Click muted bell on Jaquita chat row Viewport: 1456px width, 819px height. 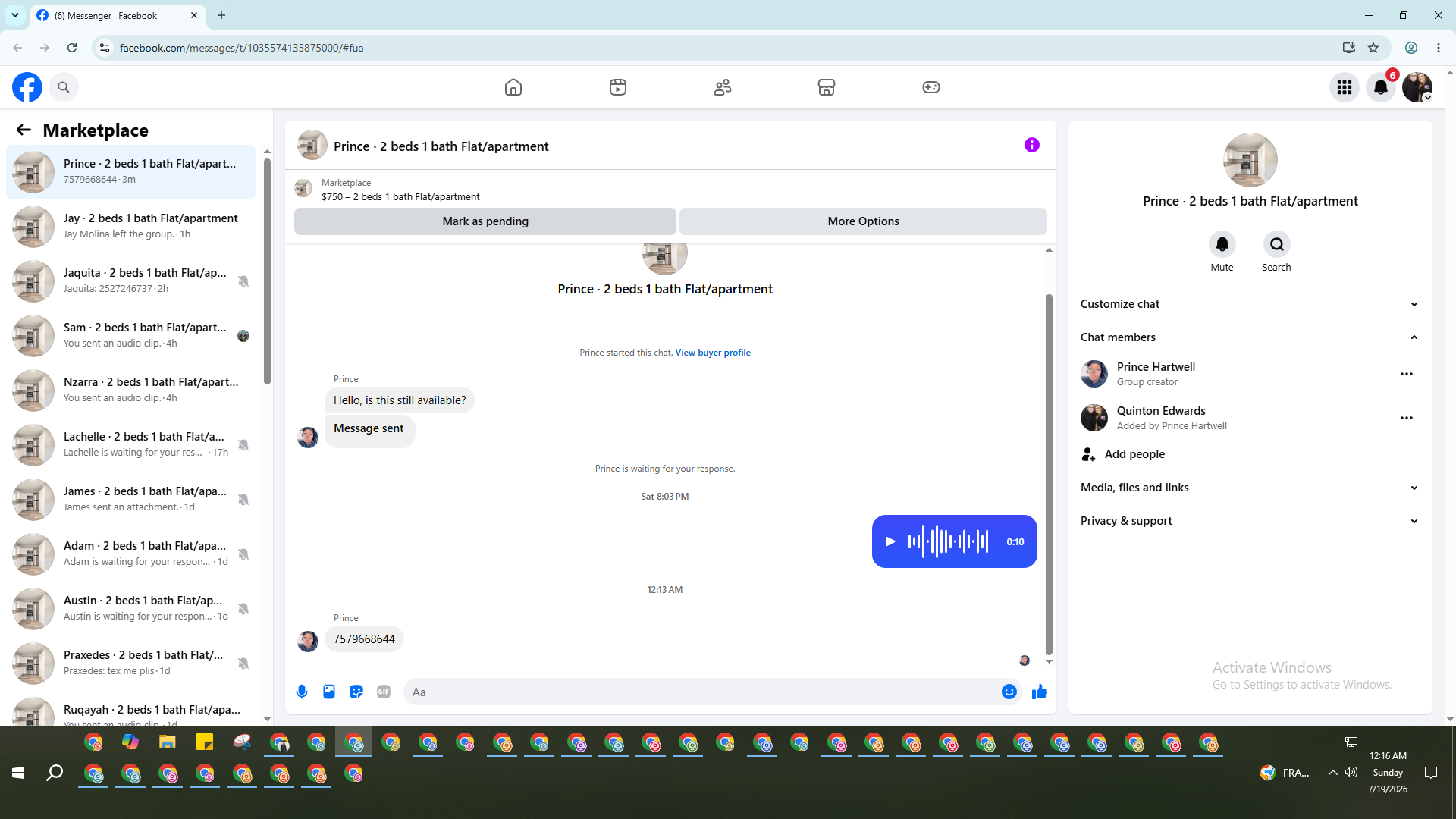pyautogui.click(x=243, y=281)
